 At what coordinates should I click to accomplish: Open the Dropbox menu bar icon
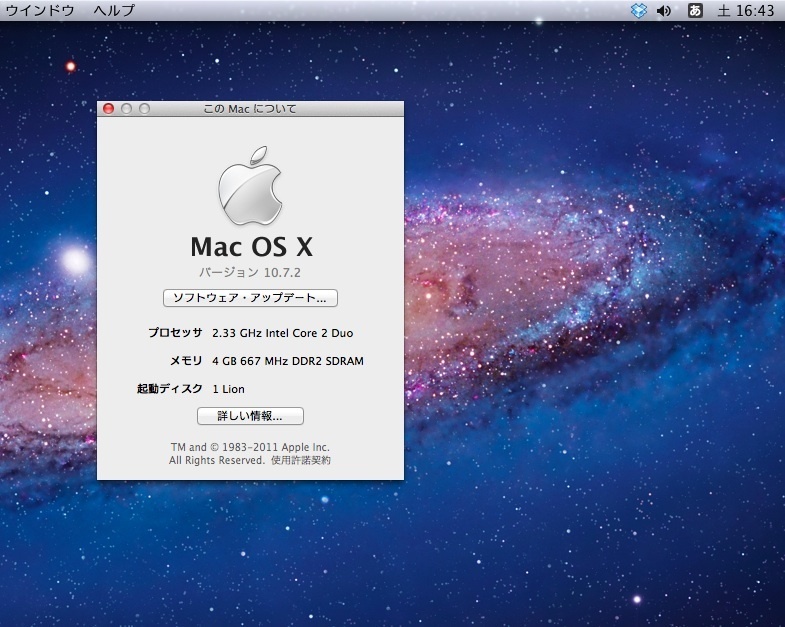(x=638, y=11)
